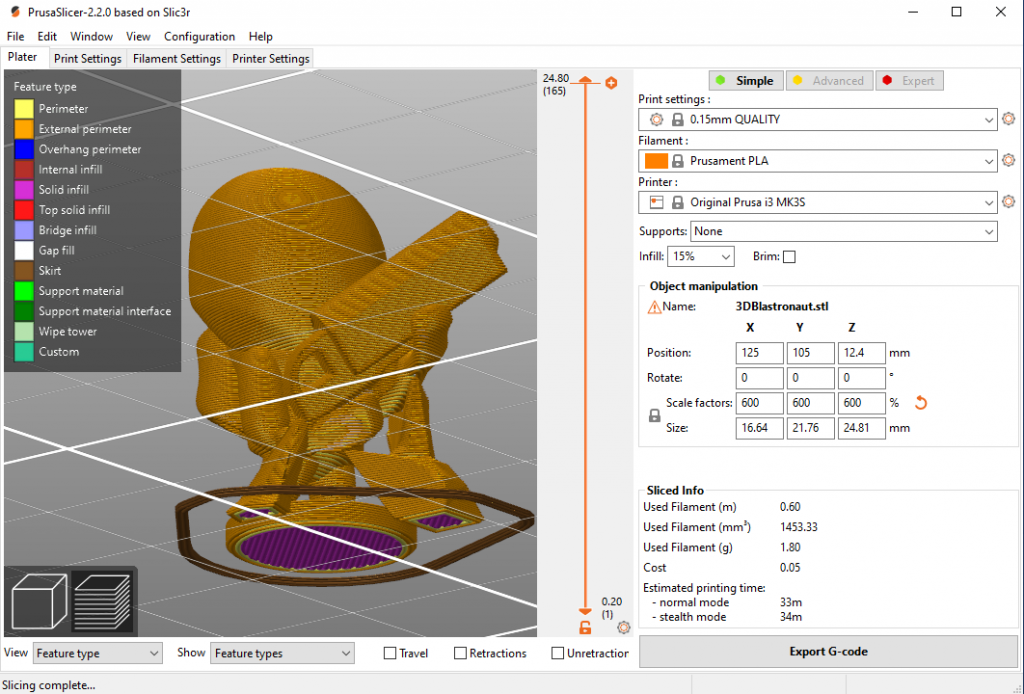
Task: Open the filament dropdown Prusament PLA
Action: 817,161
